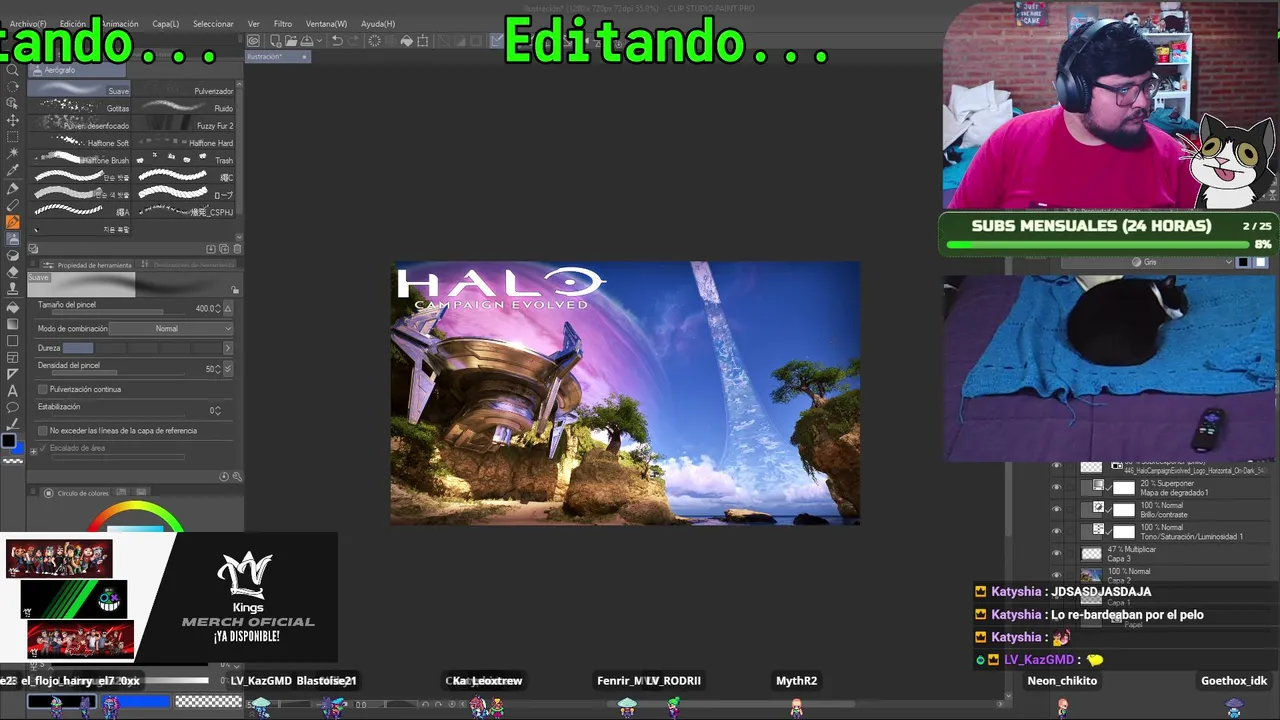
Task: Select the Rotate view tool
Action: (12, 86)
